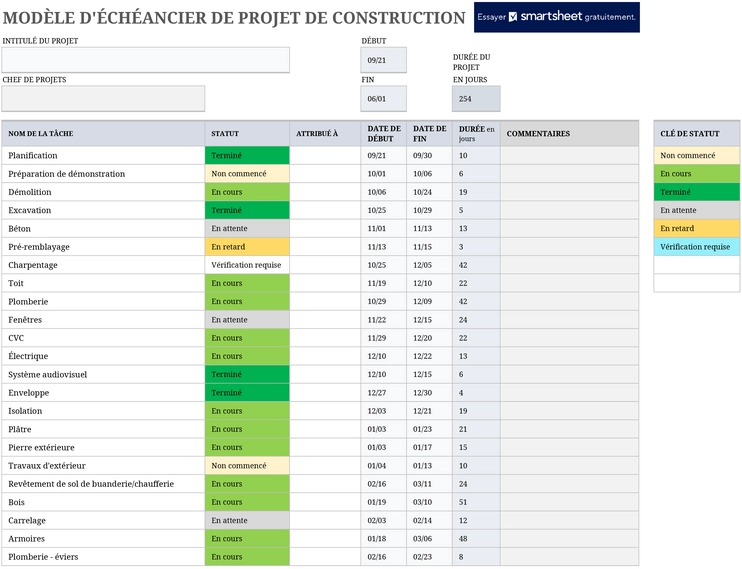Select the Terminé legend swatch

tap(697, 192)
